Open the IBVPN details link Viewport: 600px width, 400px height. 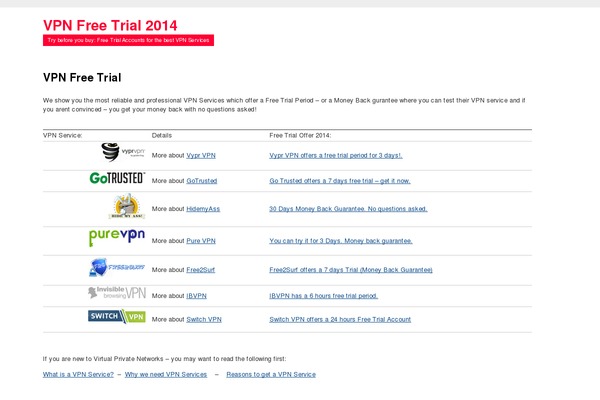point(196,296)
